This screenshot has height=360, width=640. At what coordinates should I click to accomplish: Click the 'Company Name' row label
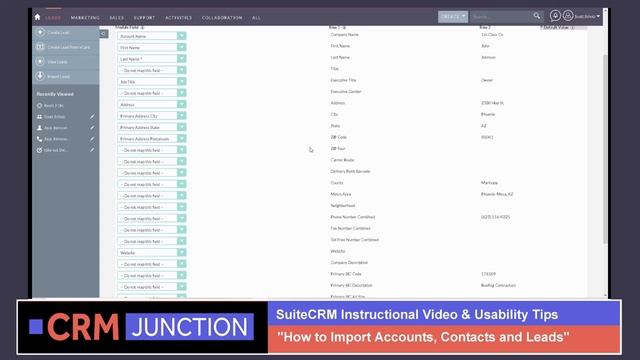tap(344, 35)
